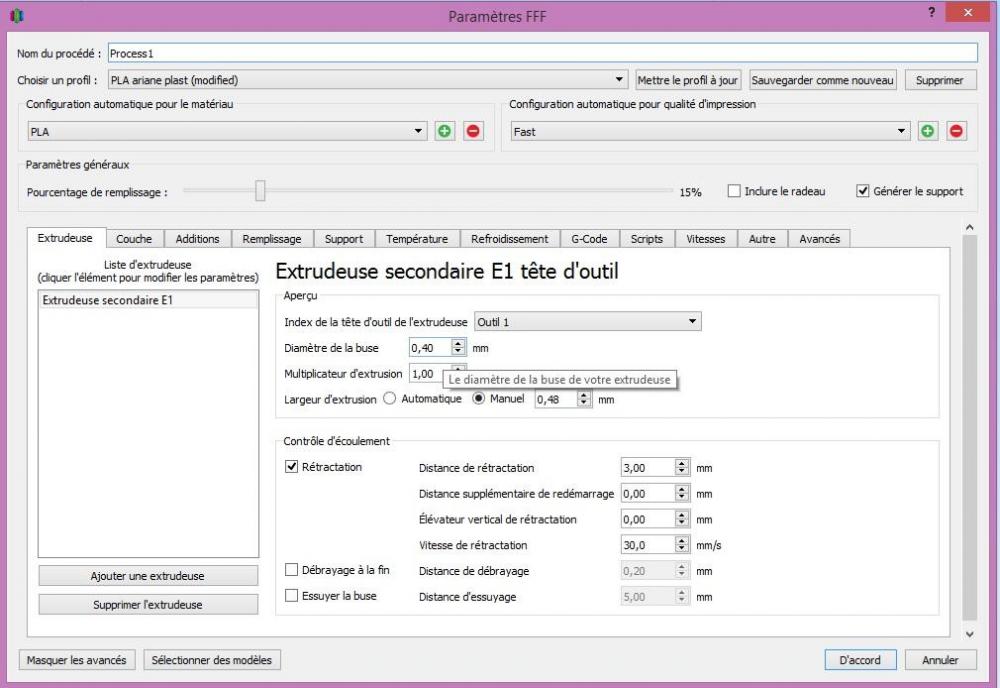The height and width of the screenshot is (688, 1000).
Task: Click the manual extrusion width 0,48 field
Action: point(556,399)
